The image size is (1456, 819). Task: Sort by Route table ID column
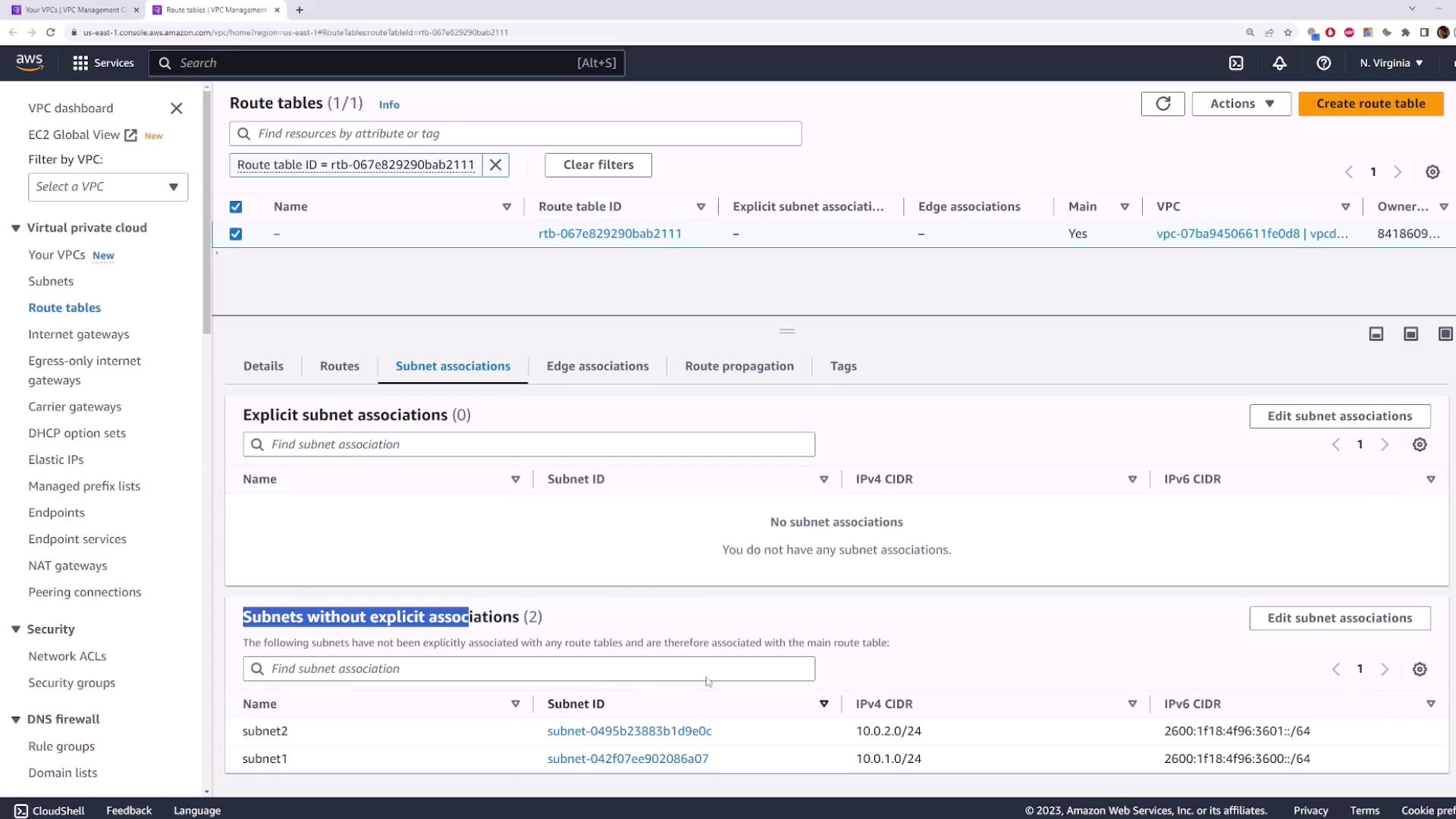[x=701, y=207]
